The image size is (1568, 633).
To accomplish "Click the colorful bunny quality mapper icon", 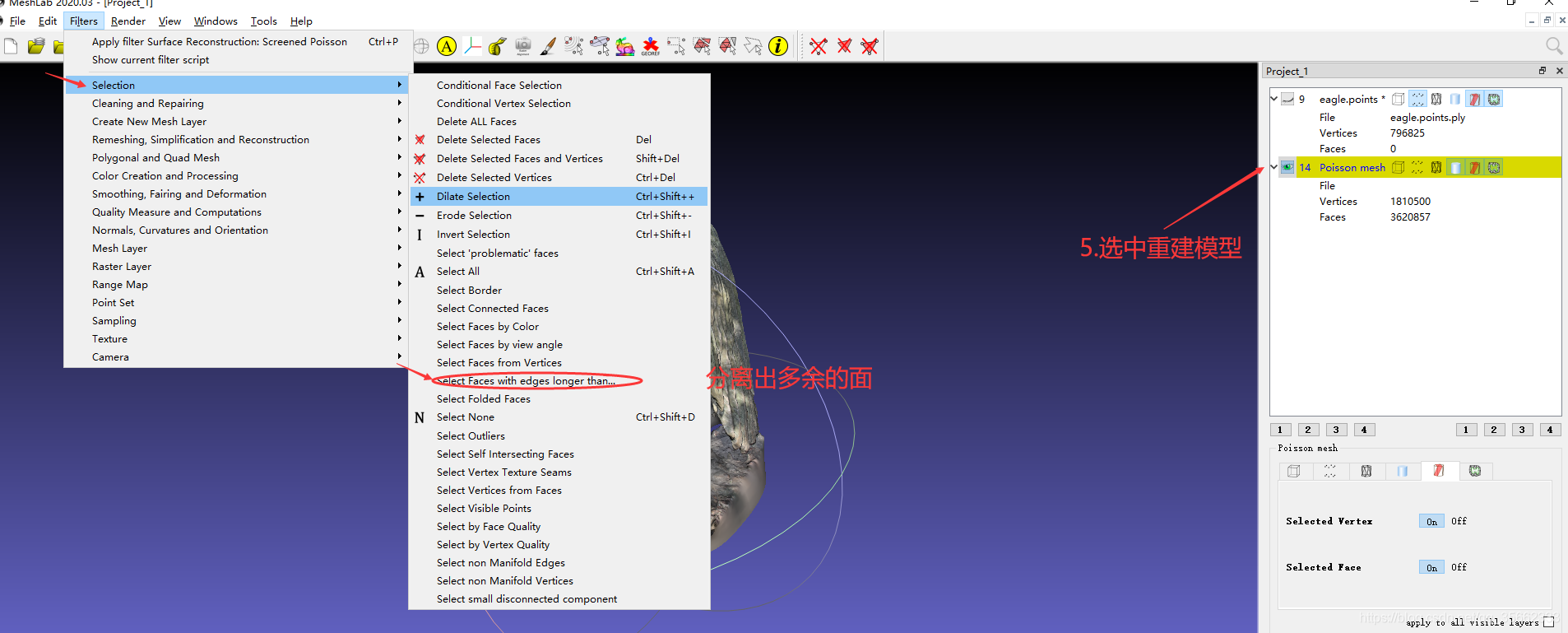I will [x=625, y=46].
